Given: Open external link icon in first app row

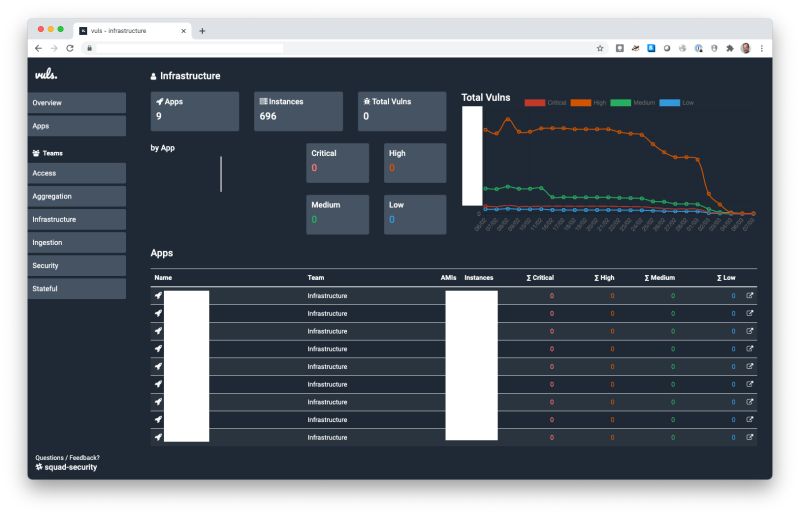Looking at the screenshot, I should pyautogui.click(x=749, y=296).
